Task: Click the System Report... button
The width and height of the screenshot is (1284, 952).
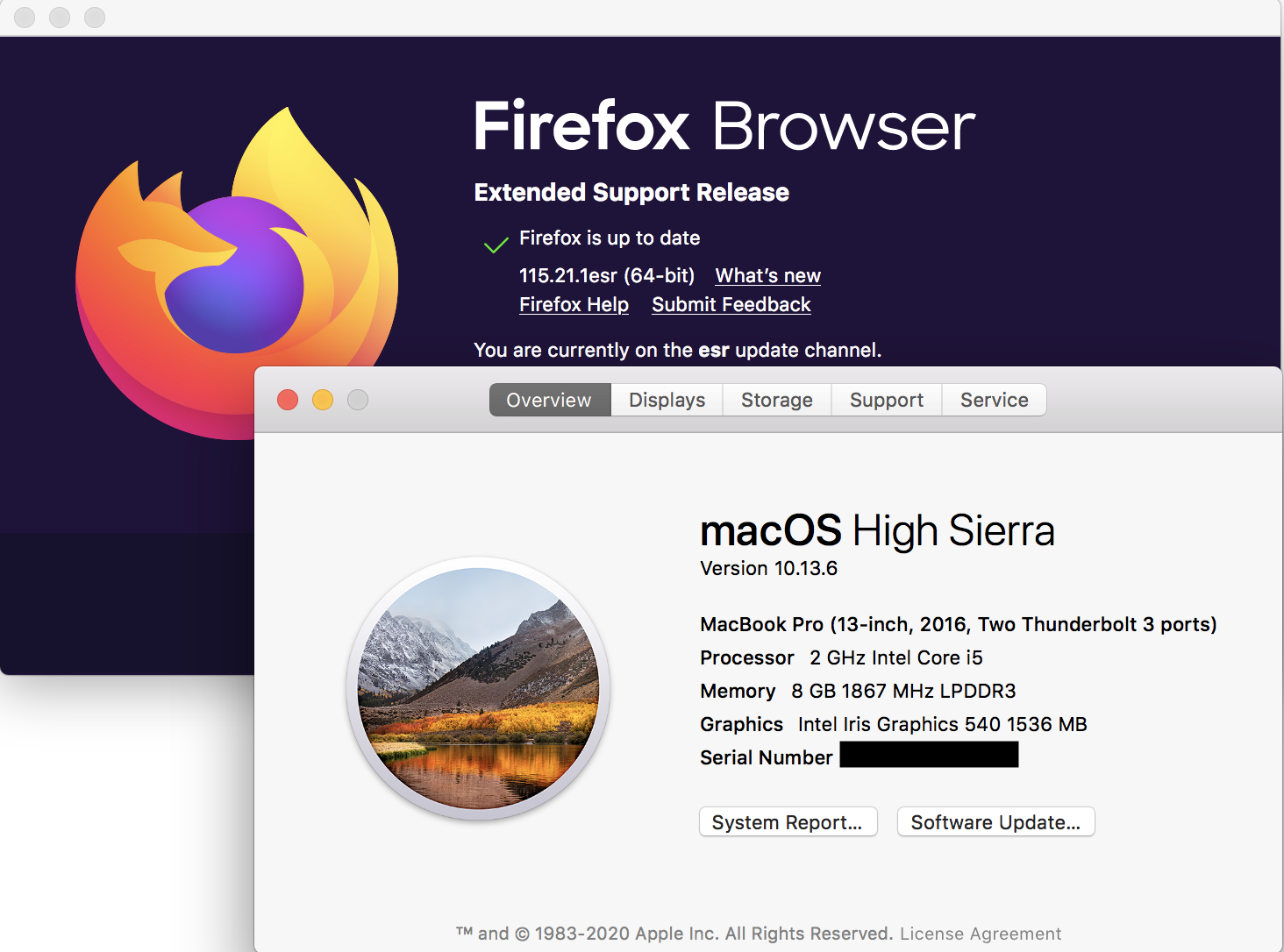Action: (x=788, y=822)
